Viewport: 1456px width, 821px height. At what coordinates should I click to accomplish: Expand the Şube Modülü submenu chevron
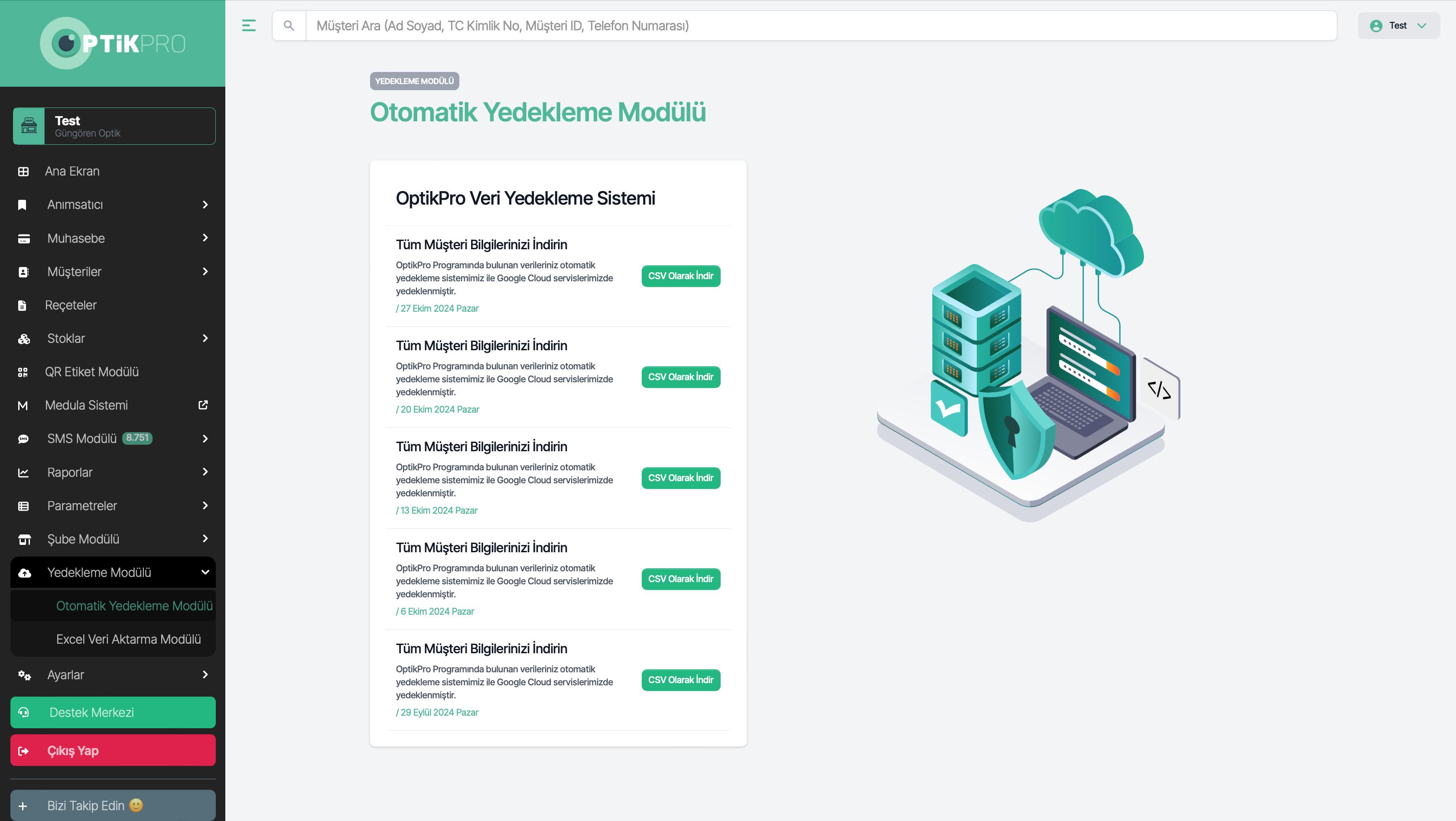pos(205,539)
